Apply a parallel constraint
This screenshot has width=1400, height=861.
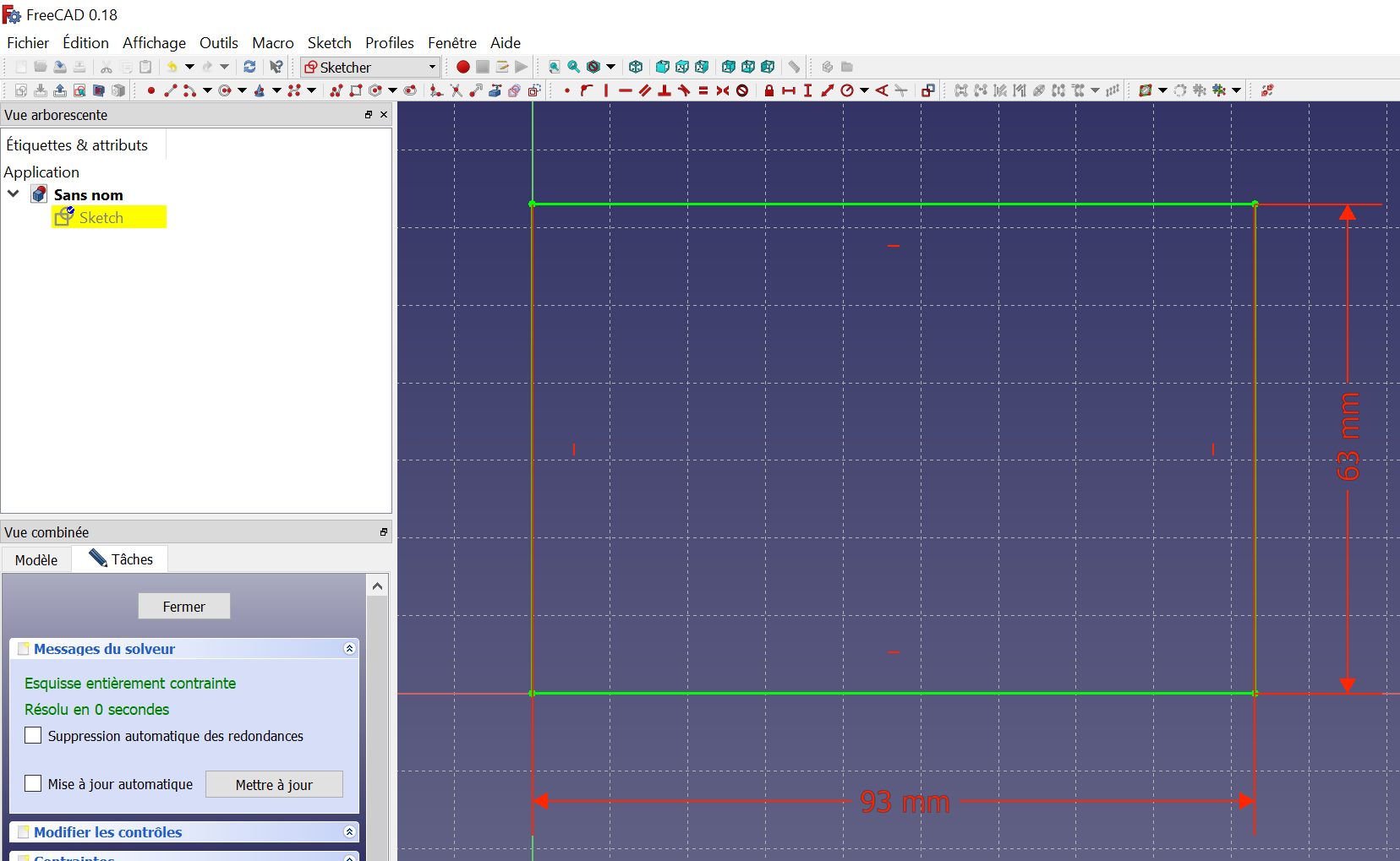click(645, 90)
